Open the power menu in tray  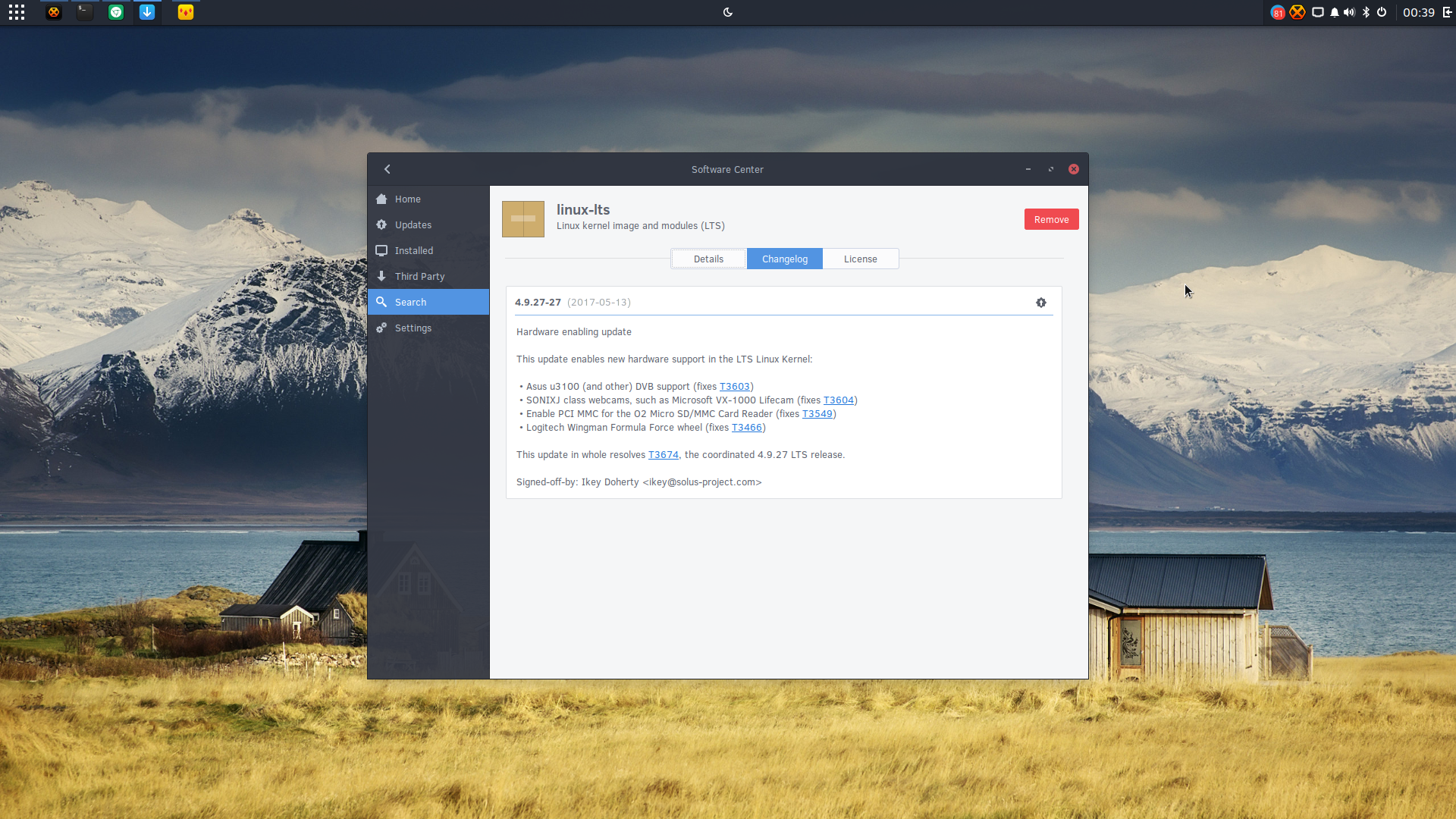[x=1382, y=12]
